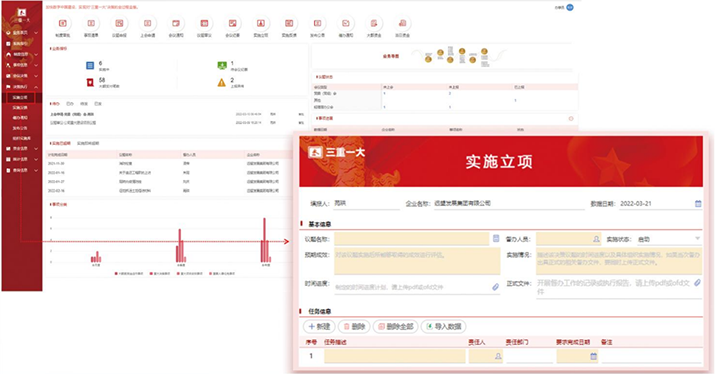Screen dimensions: 716x374
Task: Click the person picker icon in 督办人员 field
Action: click(596, 239)
